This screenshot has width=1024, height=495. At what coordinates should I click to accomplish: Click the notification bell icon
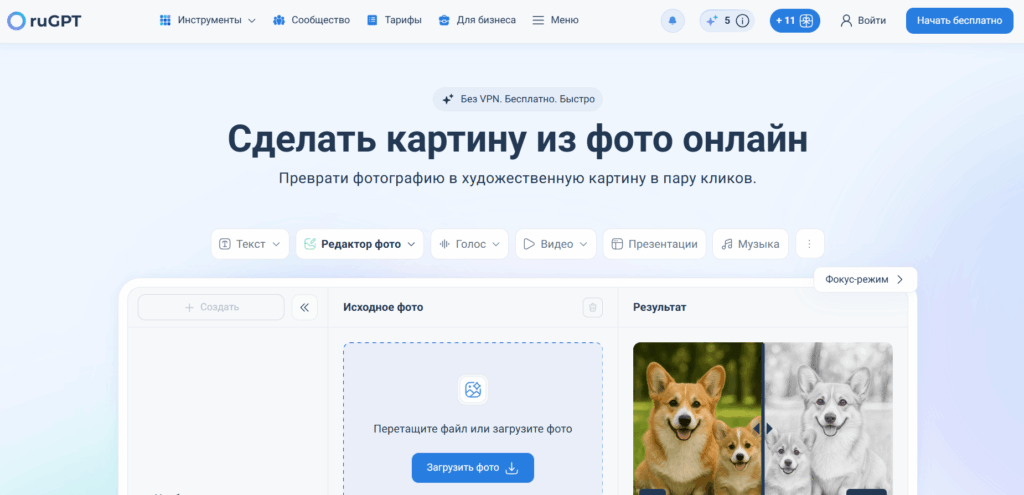pyautogui.click(x=672, y=21)
